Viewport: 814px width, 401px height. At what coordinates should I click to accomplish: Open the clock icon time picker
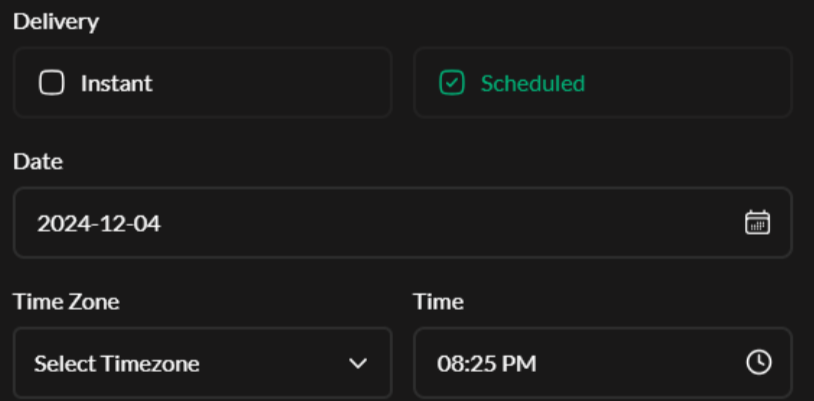pyautogui.click(x=759, y=362)
